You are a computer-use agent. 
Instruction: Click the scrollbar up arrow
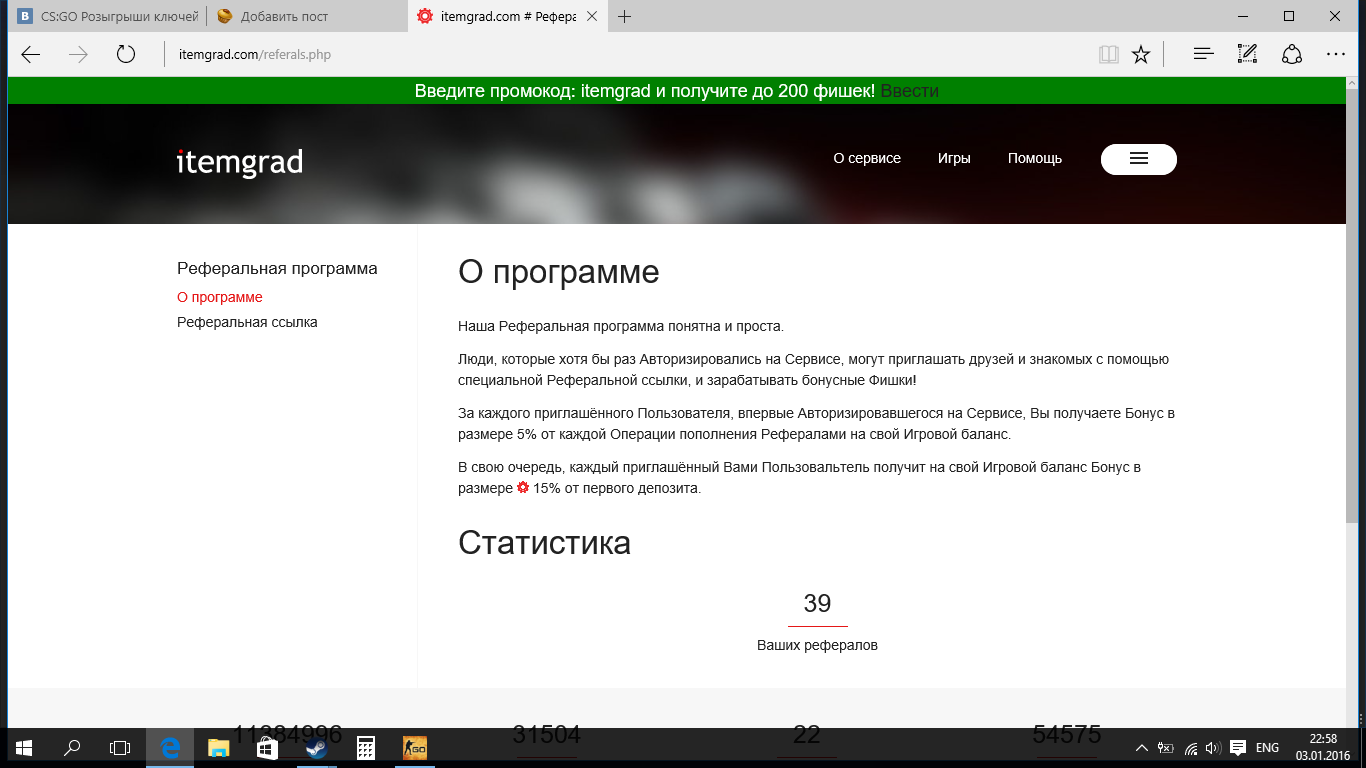click(x=1352, y=85)
